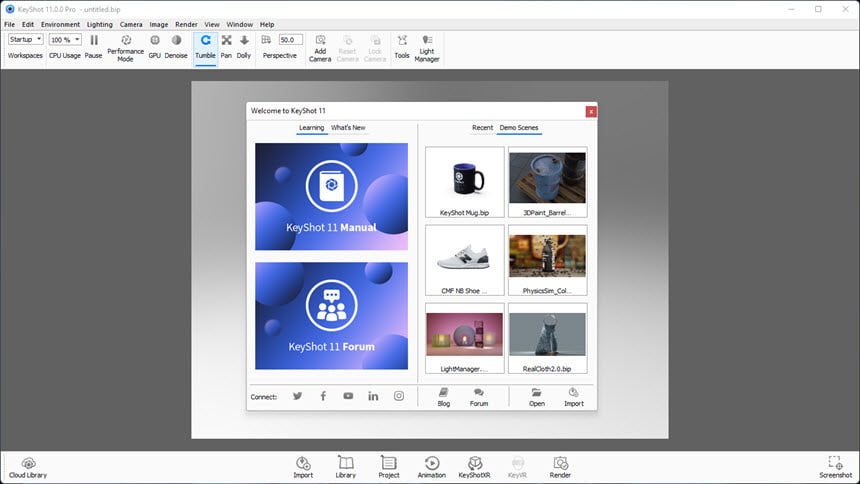Close the Welcome to KeyShot 11 dialog

point(591,111)
